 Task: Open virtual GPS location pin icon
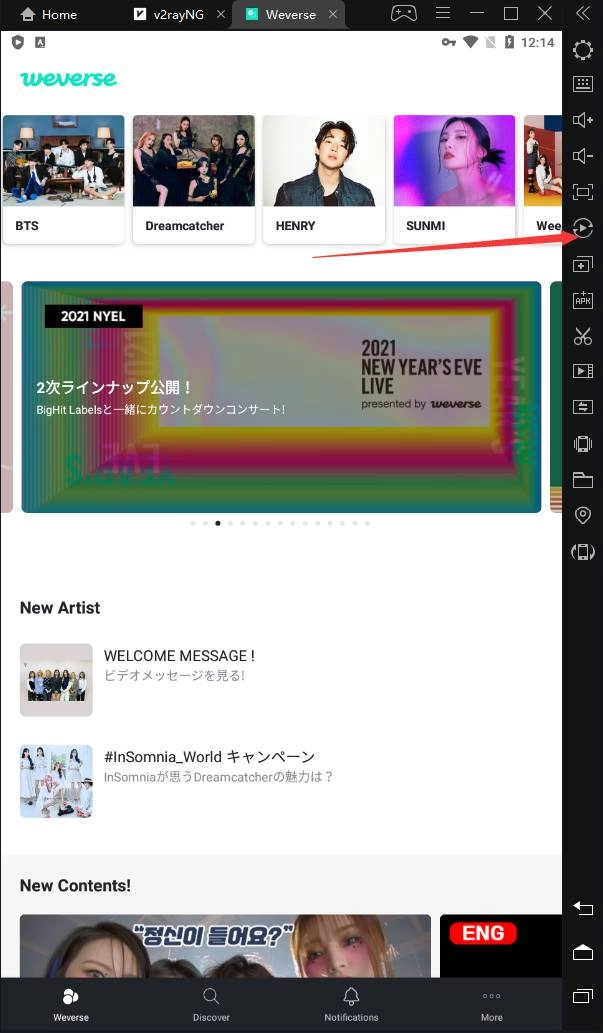(583, 515)
